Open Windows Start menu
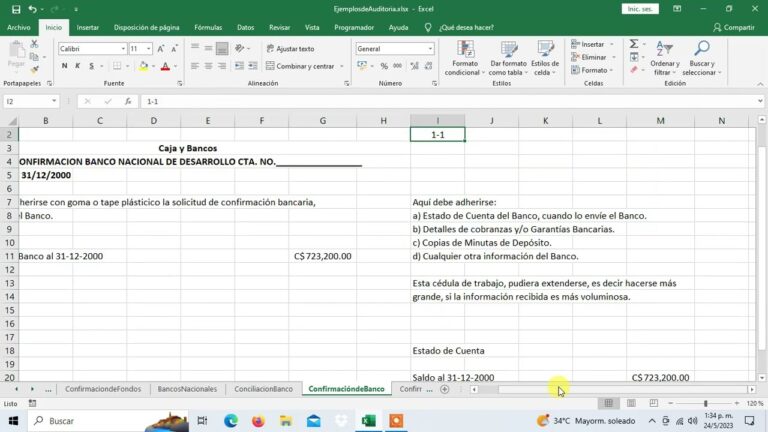Image resolution: width=768 pixels, height=432 pixels. pyautogui.click(x=13, y=421)
